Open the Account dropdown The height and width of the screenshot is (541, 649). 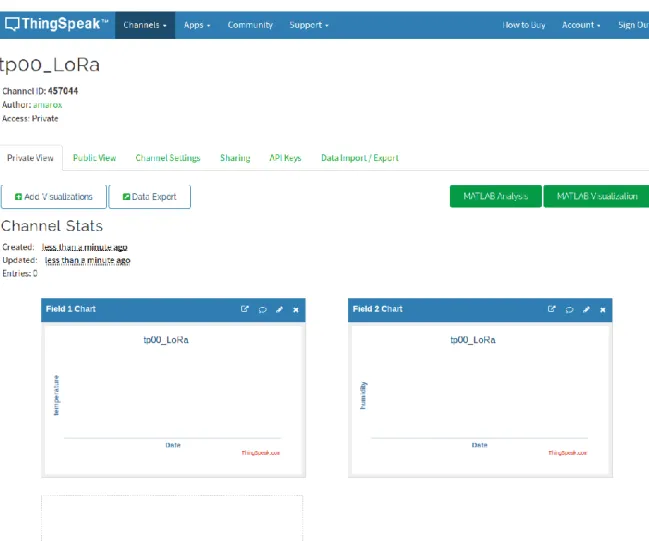(581, 25)
